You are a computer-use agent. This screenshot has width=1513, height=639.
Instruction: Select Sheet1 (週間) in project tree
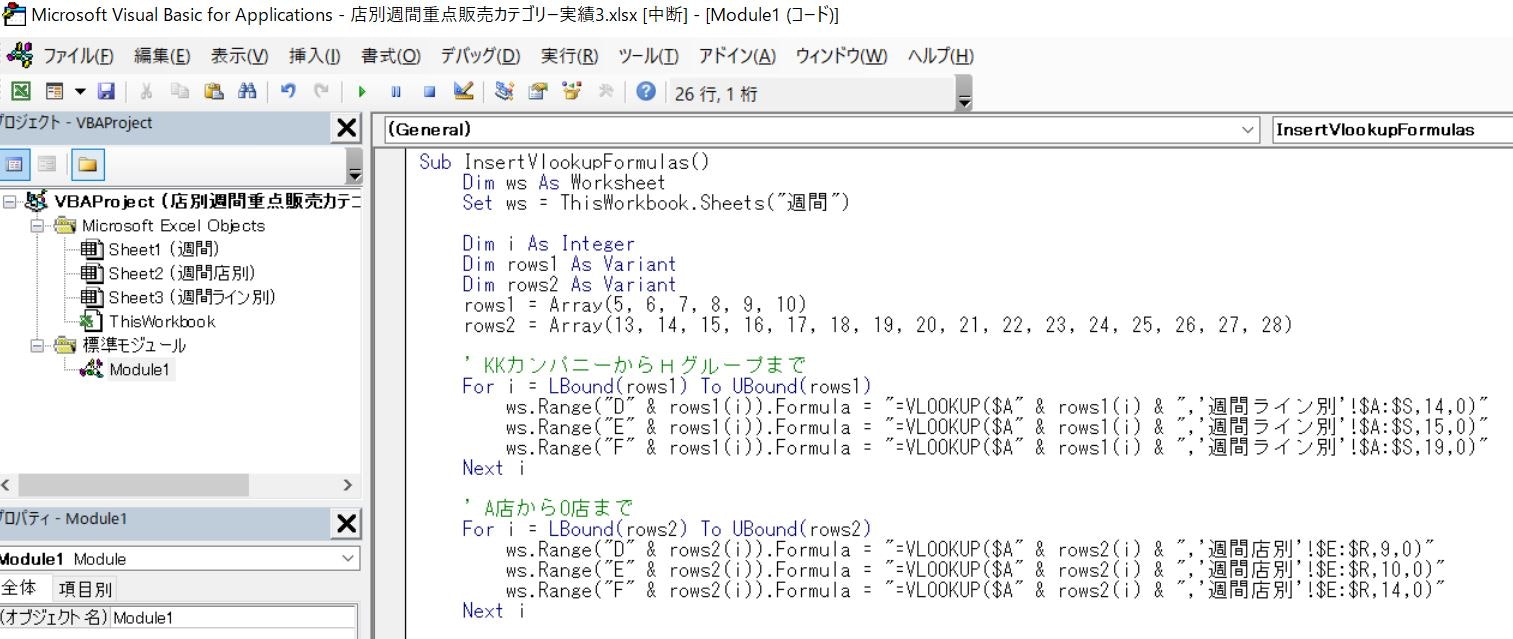[164, 249]
